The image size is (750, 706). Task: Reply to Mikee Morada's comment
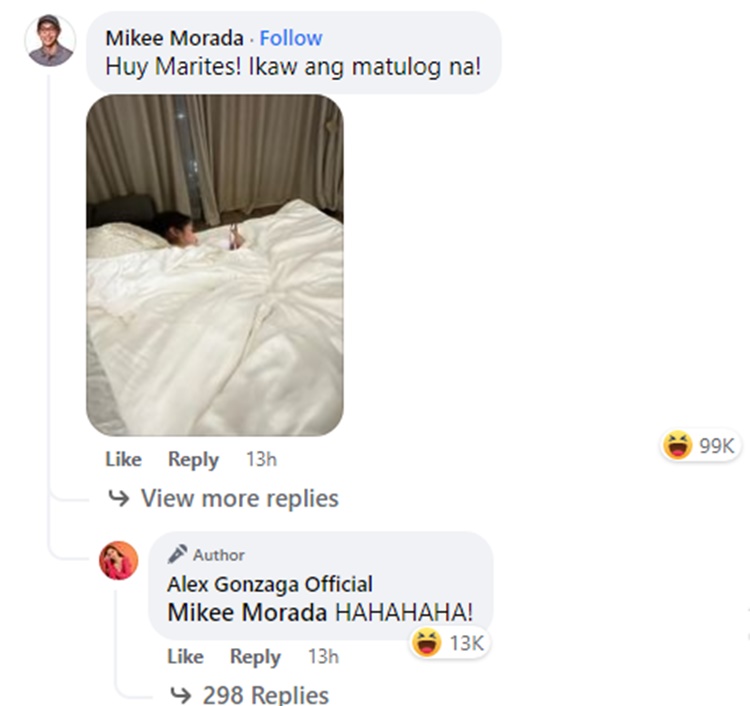pyautogui.click(x=193, y=460)
